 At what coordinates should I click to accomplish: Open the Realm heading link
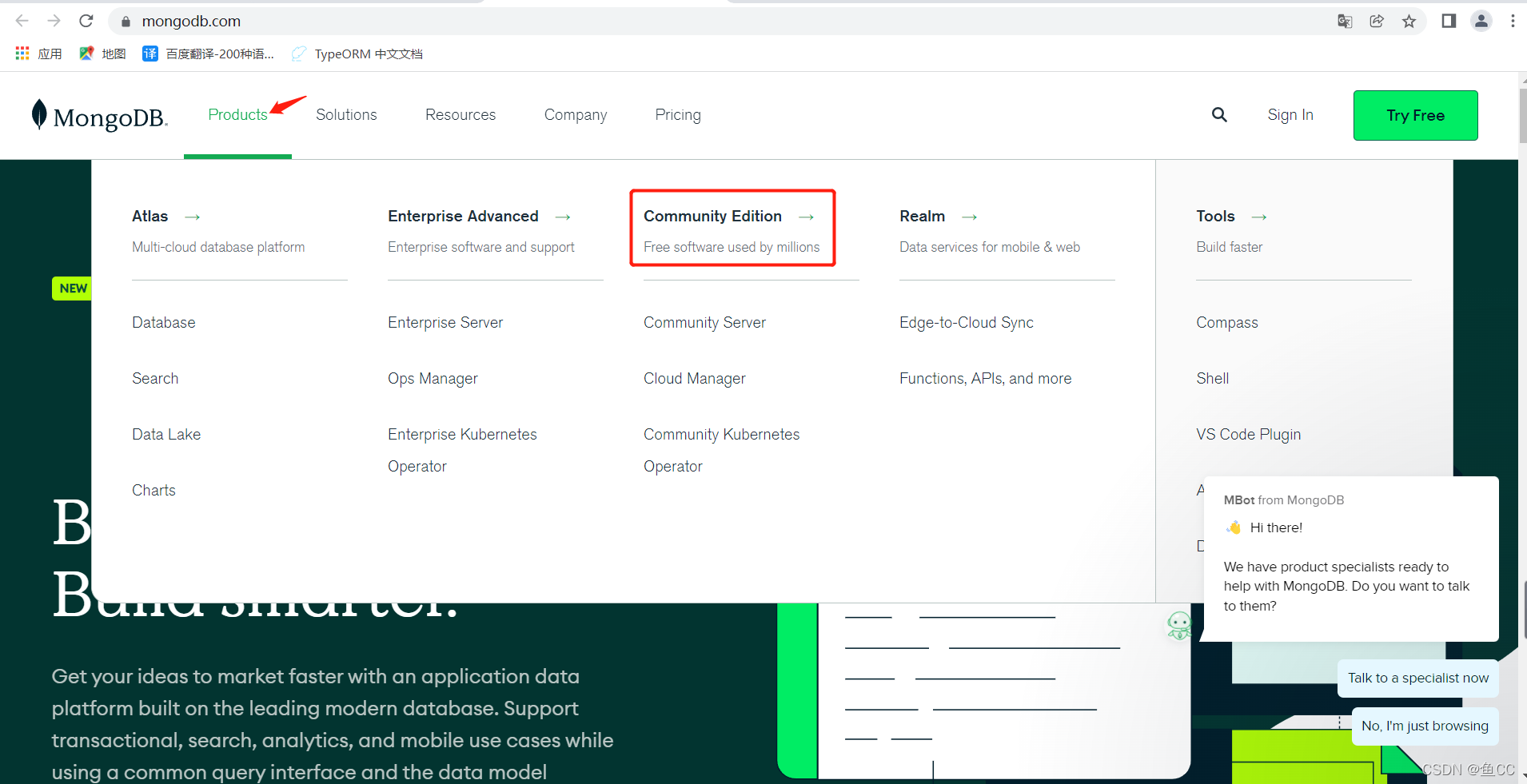922,217
